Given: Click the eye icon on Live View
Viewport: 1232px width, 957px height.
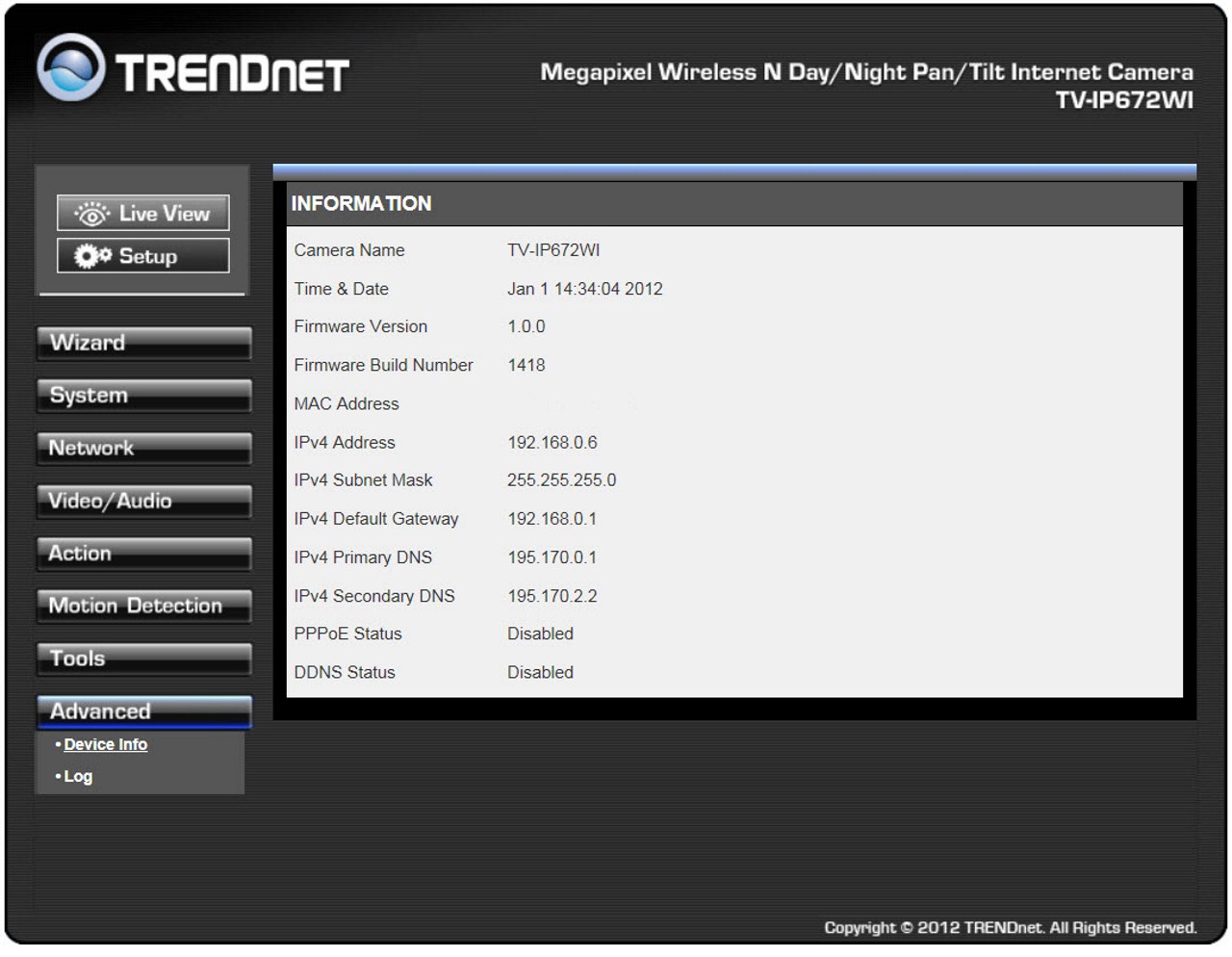Looking at the screenshot, I should click(92, 214).
